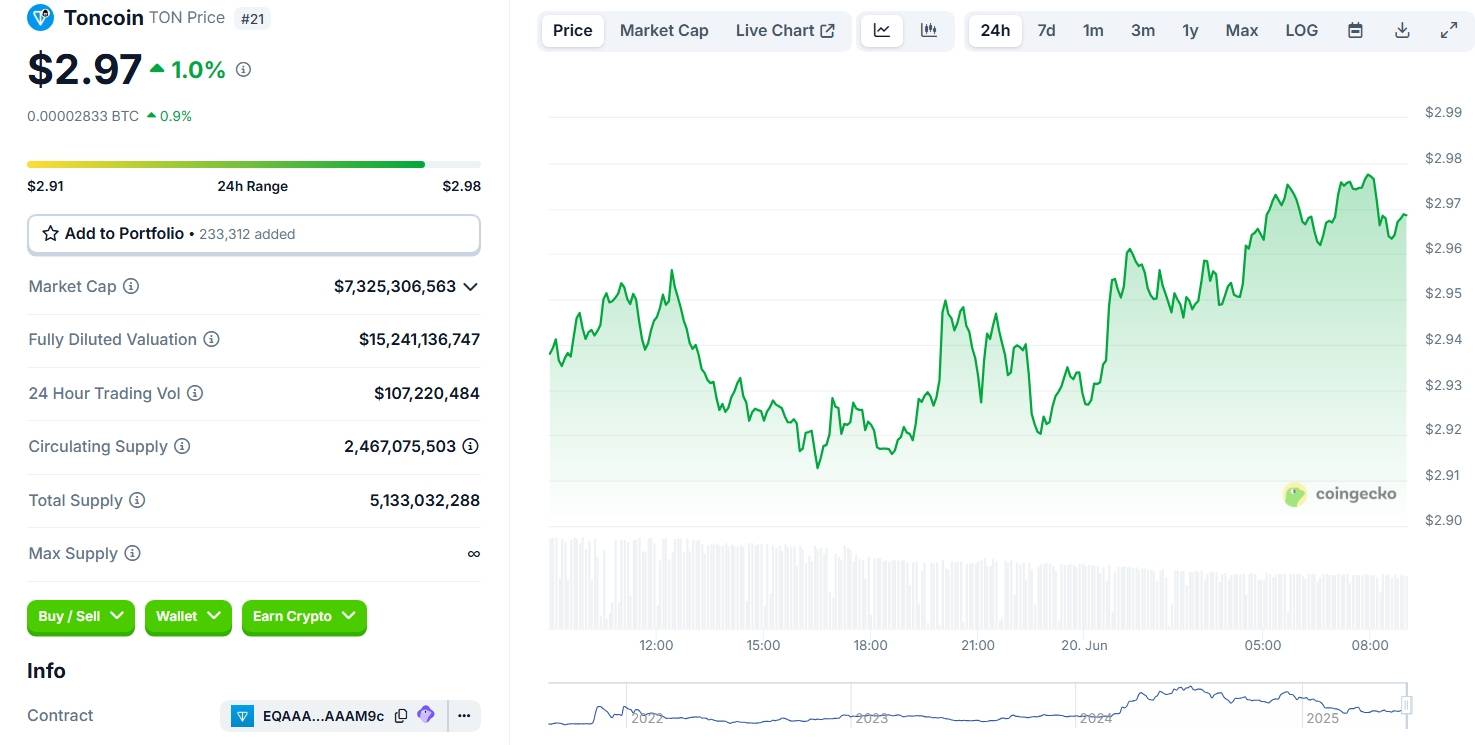Image resolution: width=1475 pixels, height=745 pixels.
Task: Open the Market Cap info tooltip icon
Action: coord(131,286)
